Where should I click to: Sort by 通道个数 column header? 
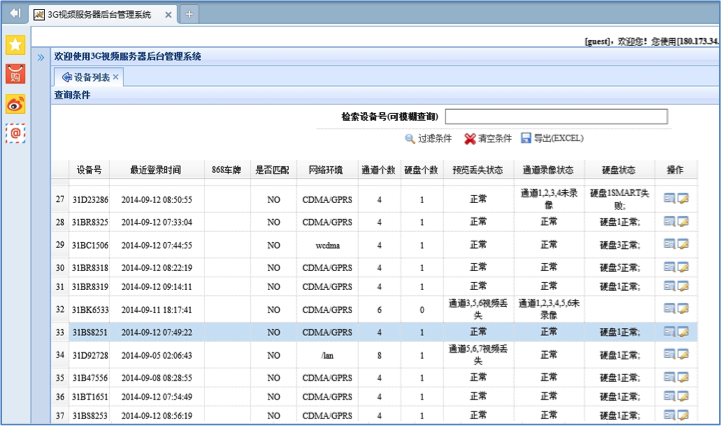click(378, 170)
